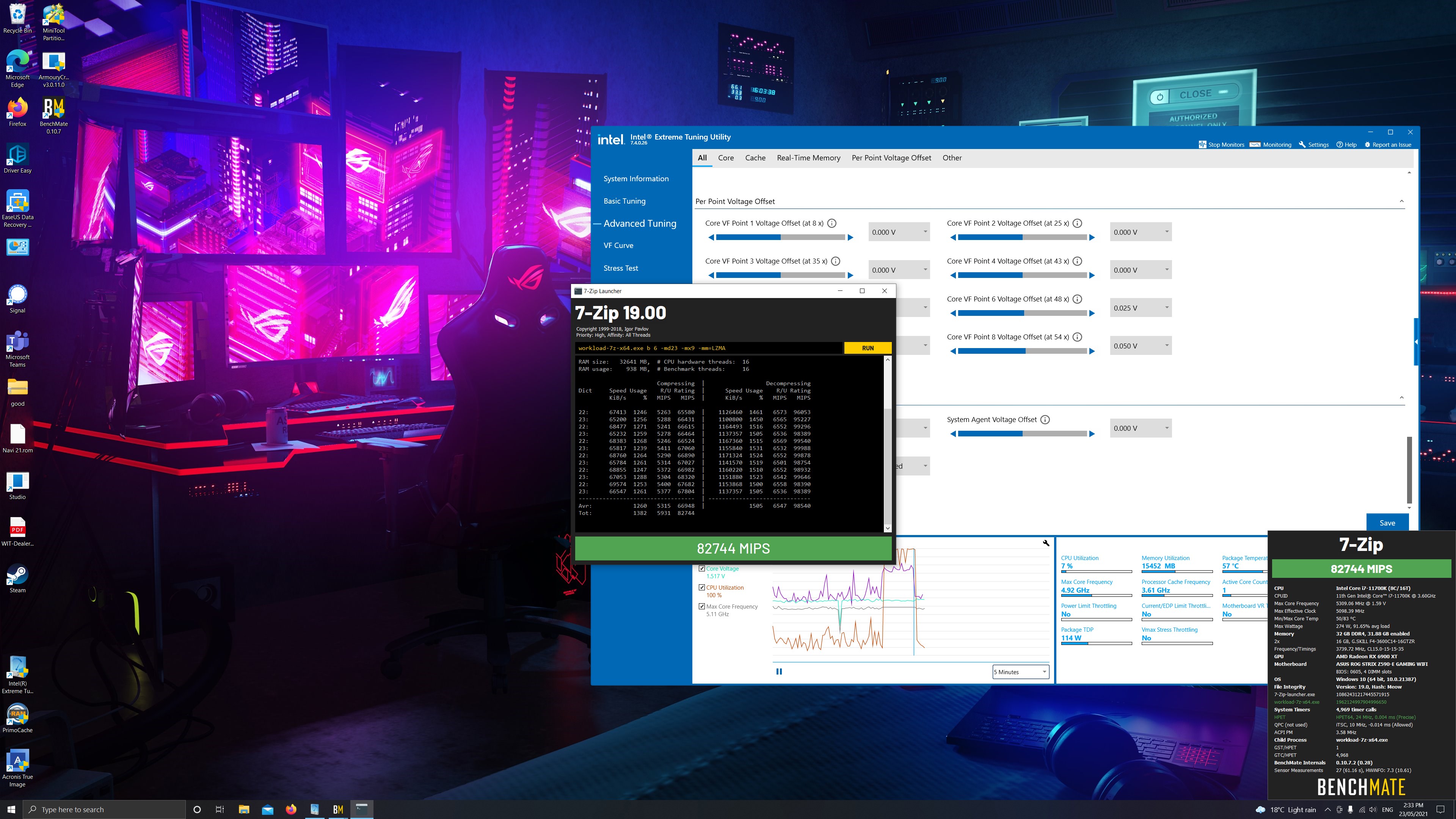
Task: Open Steam desktop shortcut
Action: 17,577
